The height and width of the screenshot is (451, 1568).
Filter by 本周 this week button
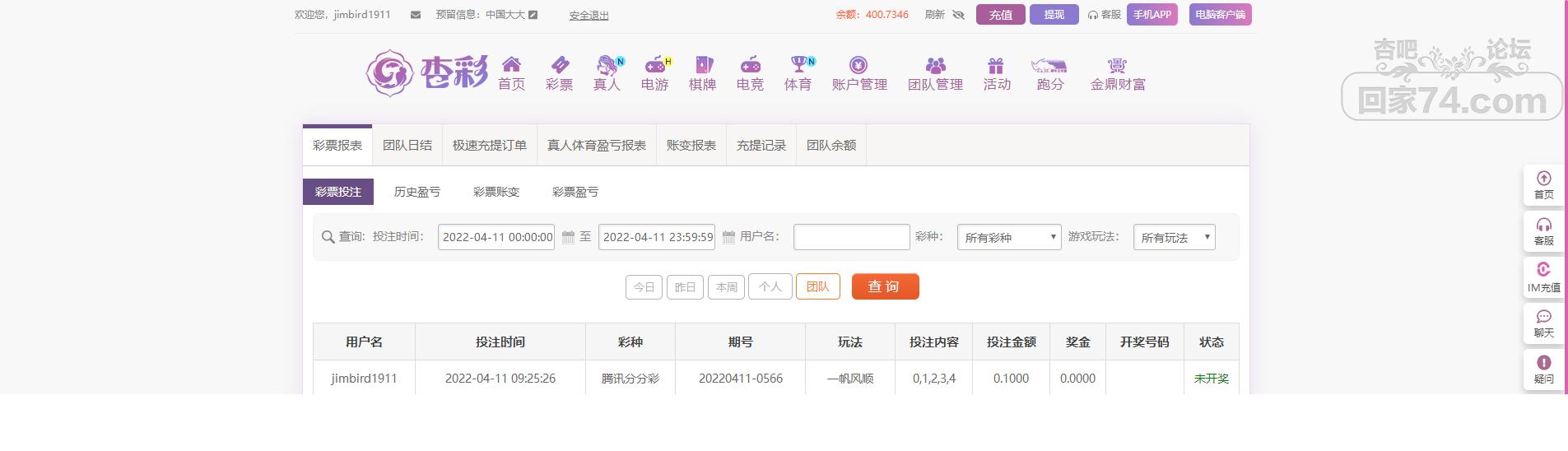pyautogui.click(x=727, y=286)
